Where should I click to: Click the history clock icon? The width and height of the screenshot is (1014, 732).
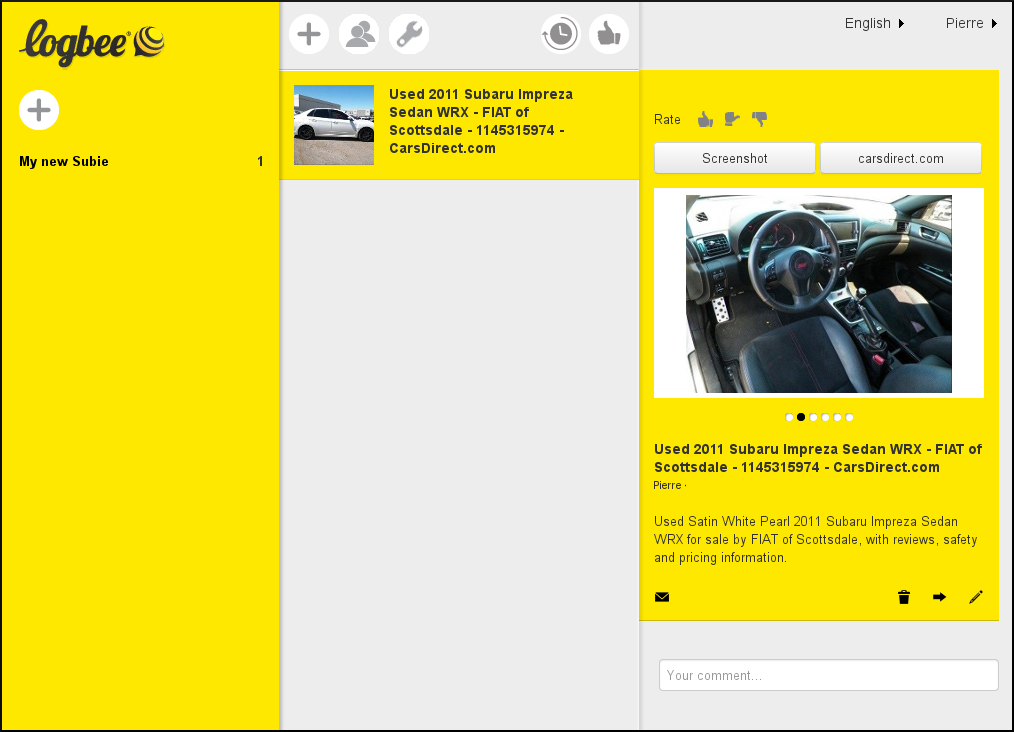tap(560, 33)
